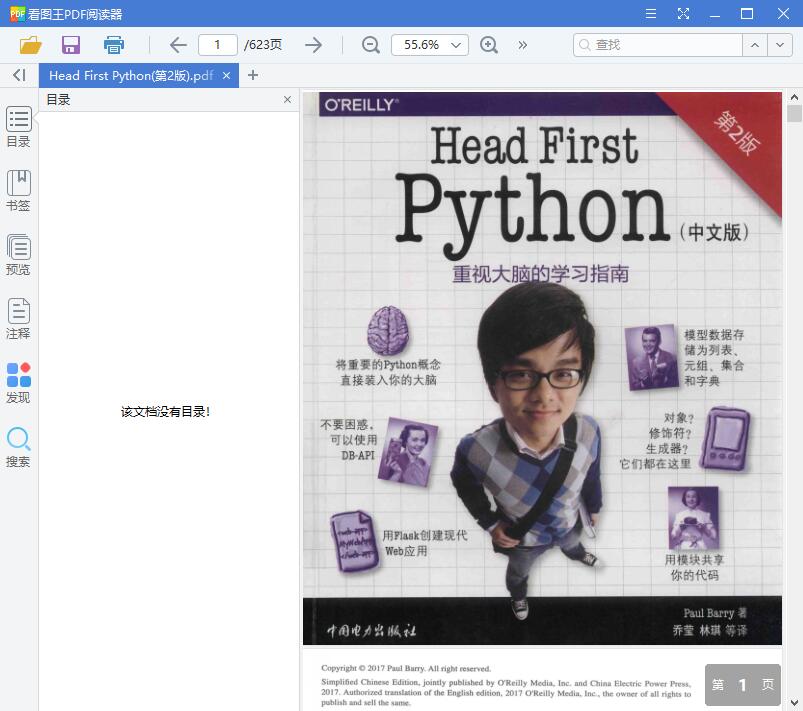The height and width of the screenshot is (711, 803).
Task: Click the 第 1 页 page indicator
Action: point(743,685)
